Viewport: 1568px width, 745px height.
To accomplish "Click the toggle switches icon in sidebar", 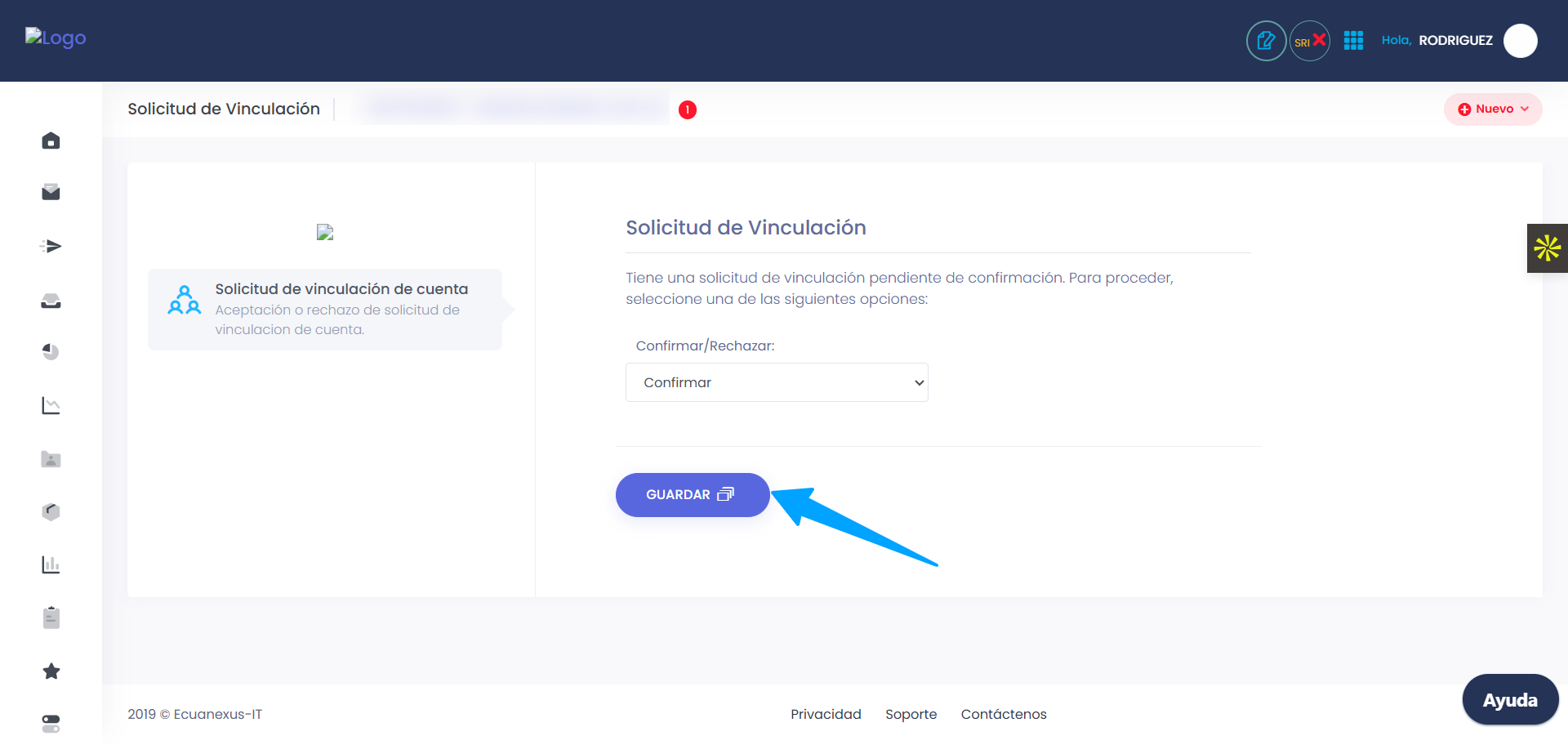I will 51,724.
